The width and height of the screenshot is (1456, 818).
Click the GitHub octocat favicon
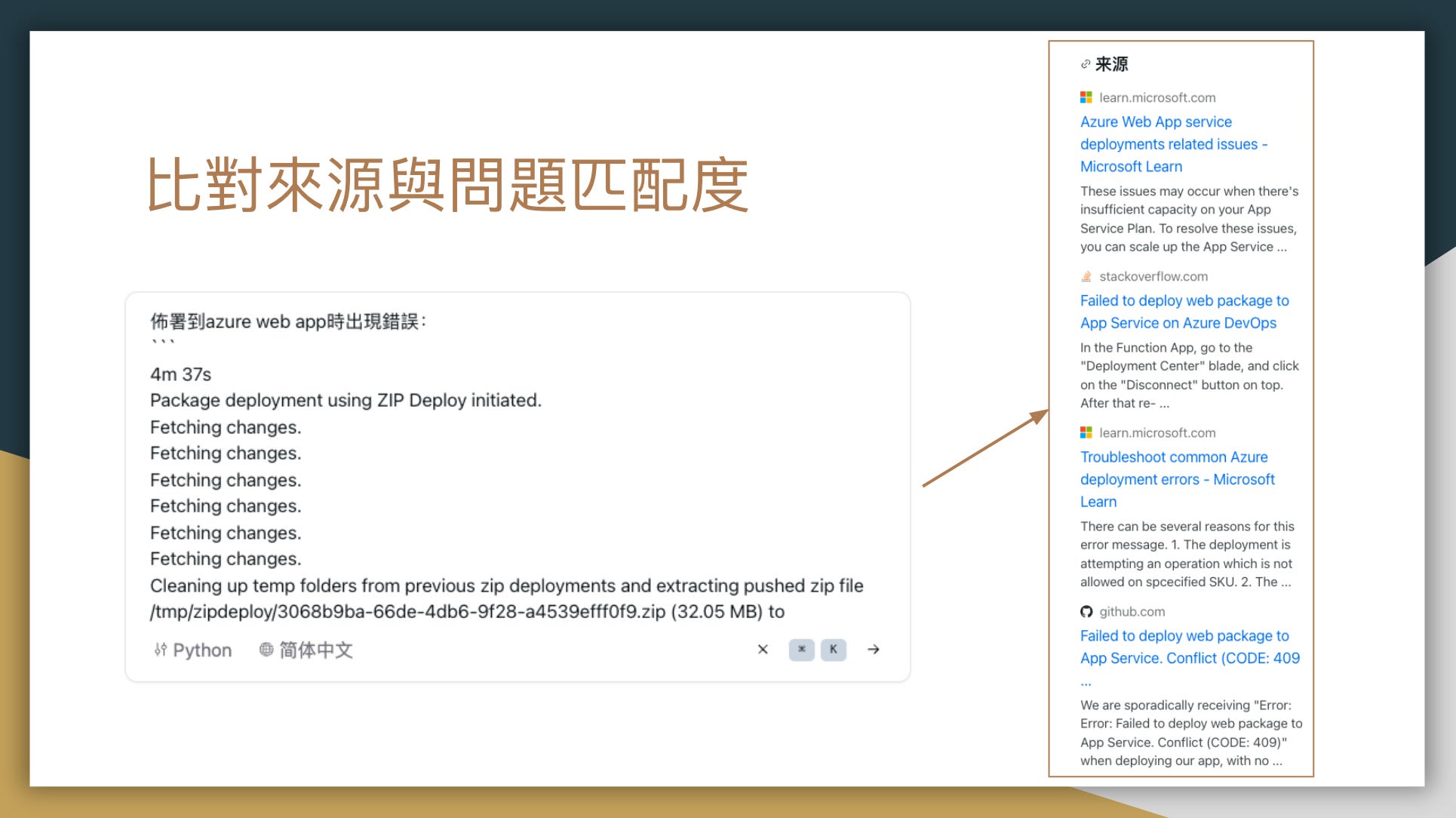1086,611
